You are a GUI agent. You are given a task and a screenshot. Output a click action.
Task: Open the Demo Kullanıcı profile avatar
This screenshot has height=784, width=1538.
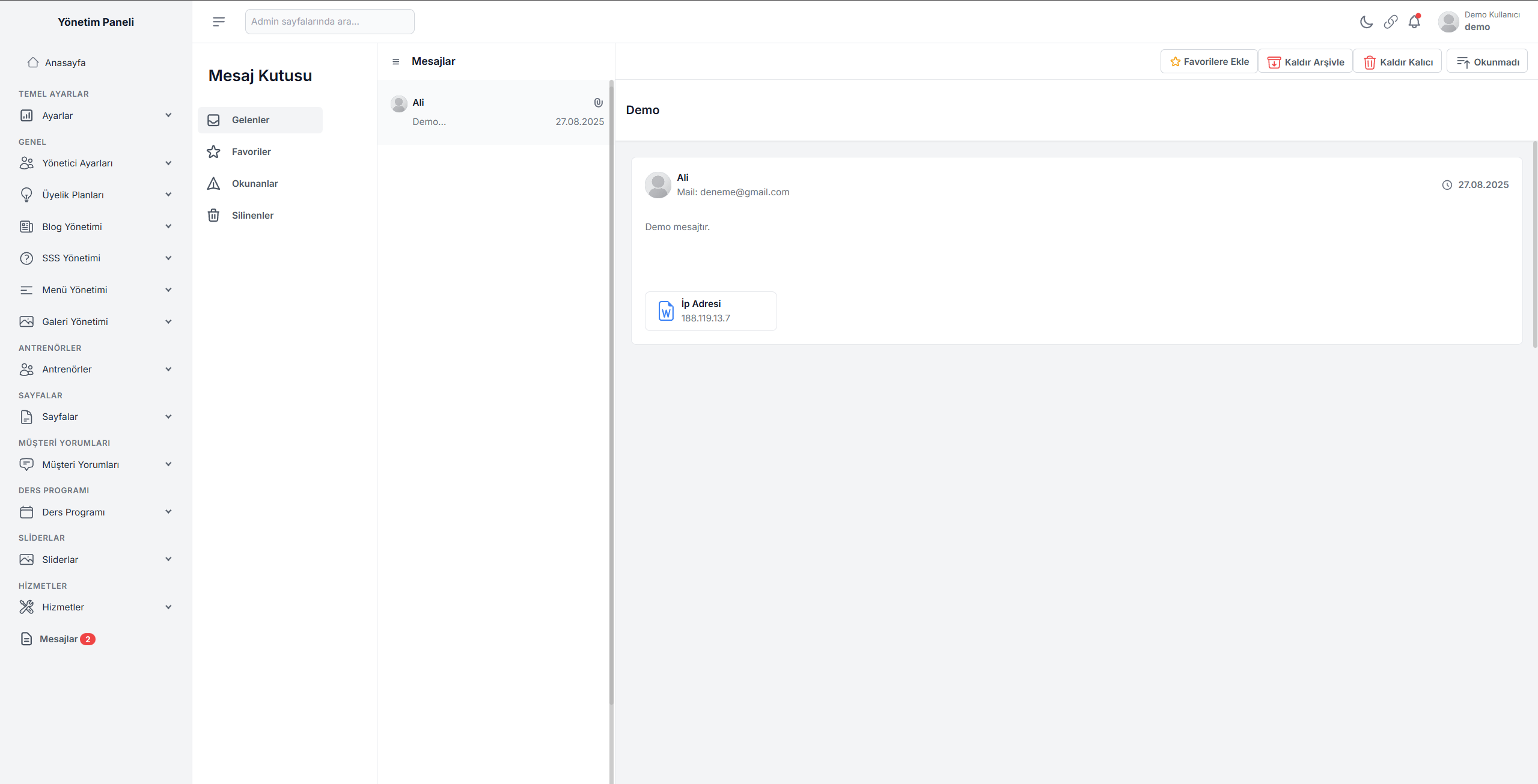click(1448, 22)
